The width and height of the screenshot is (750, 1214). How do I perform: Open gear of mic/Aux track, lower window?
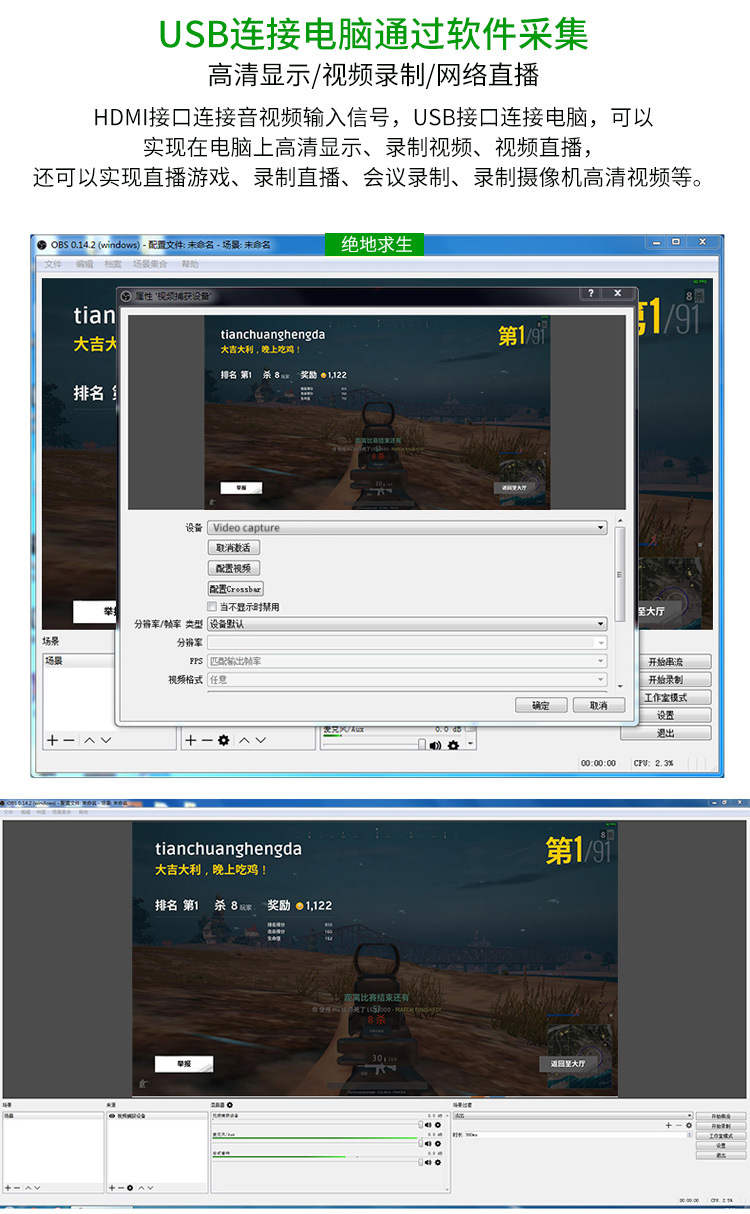[x=437, y=1143]
